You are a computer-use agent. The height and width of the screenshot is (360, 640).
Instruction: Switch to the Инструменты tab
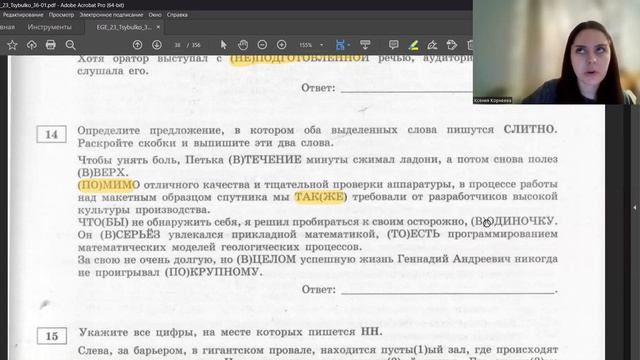pyautogui.click(x=49, y=27)
